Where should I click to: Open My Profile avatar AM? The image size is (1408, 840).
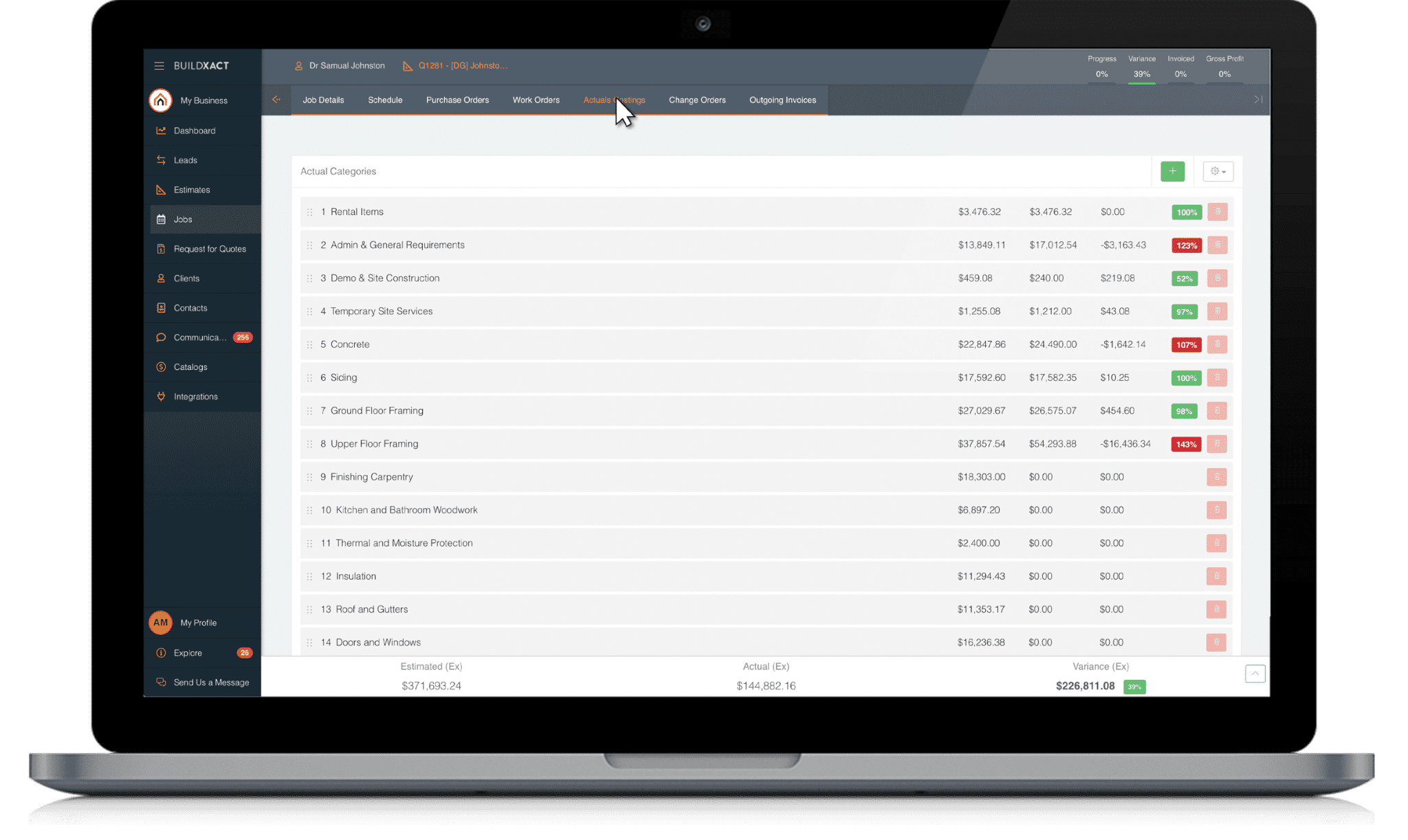pos(160,623)
